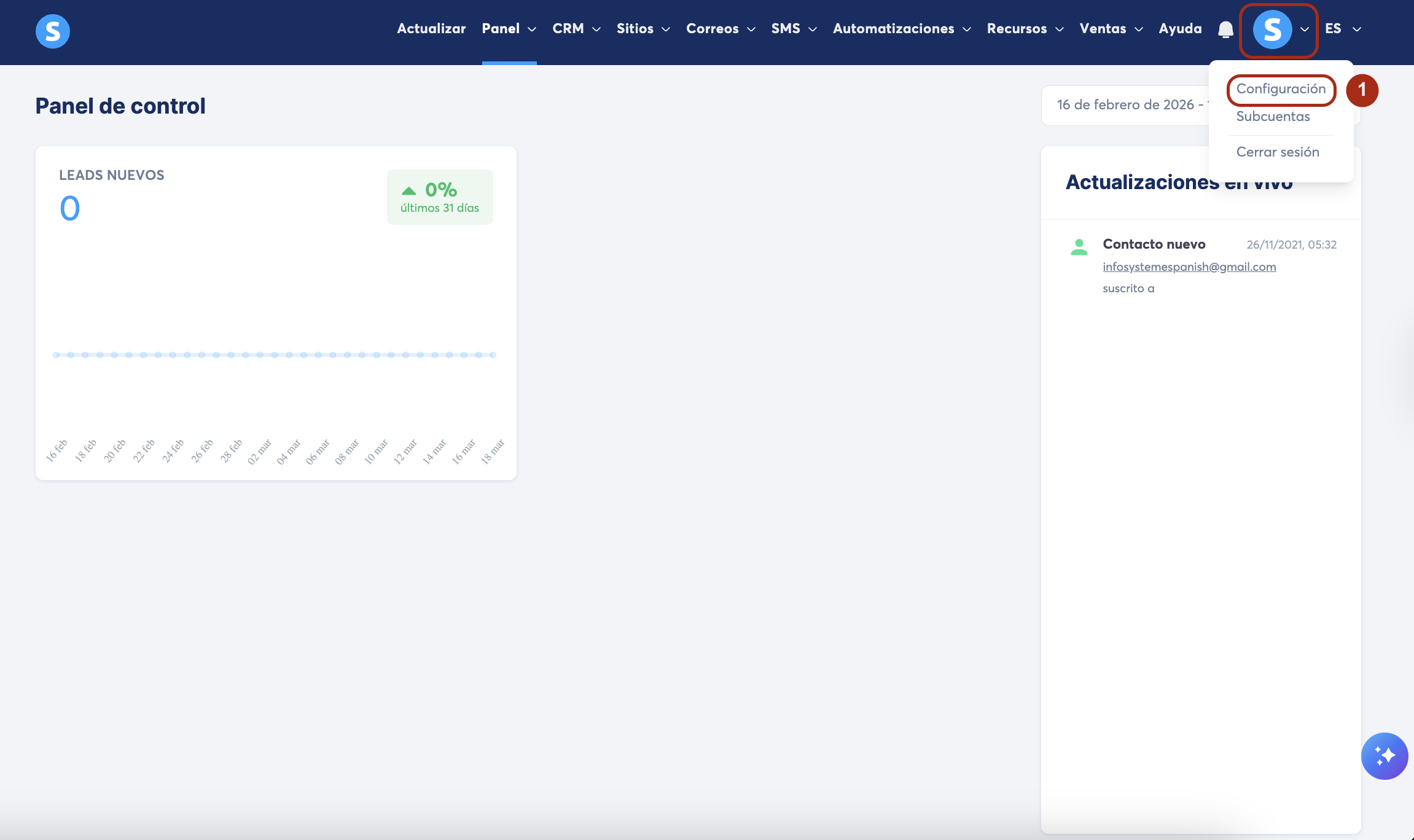This screenshot has height=840, width=1414.
Task: Select Subcuentas from profile menu
Action: coord(1273,117)
